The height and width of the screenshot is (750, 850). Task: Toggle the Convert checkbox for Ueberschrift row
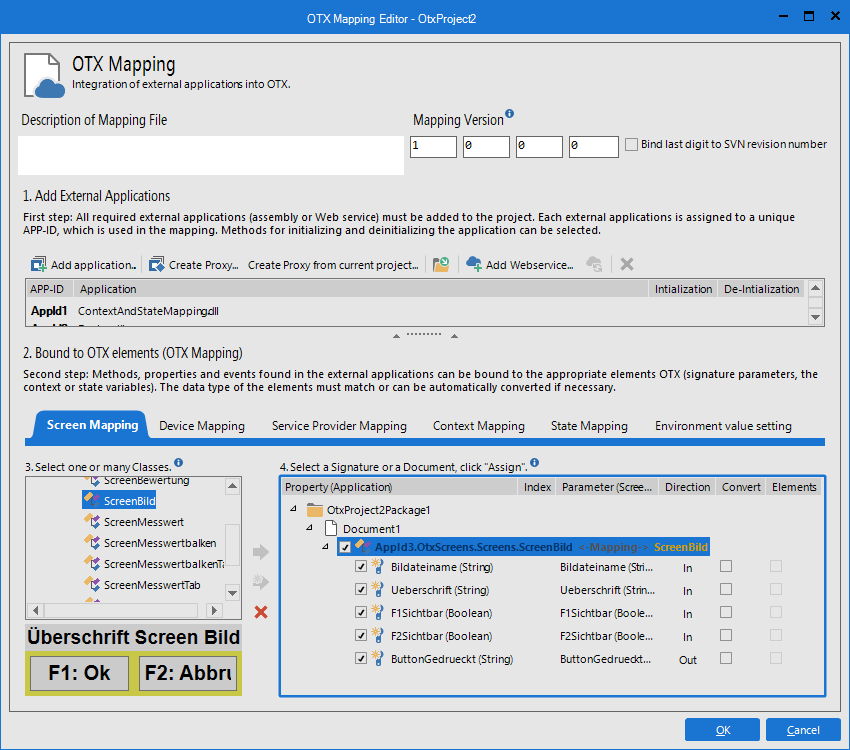pos(726,589)
